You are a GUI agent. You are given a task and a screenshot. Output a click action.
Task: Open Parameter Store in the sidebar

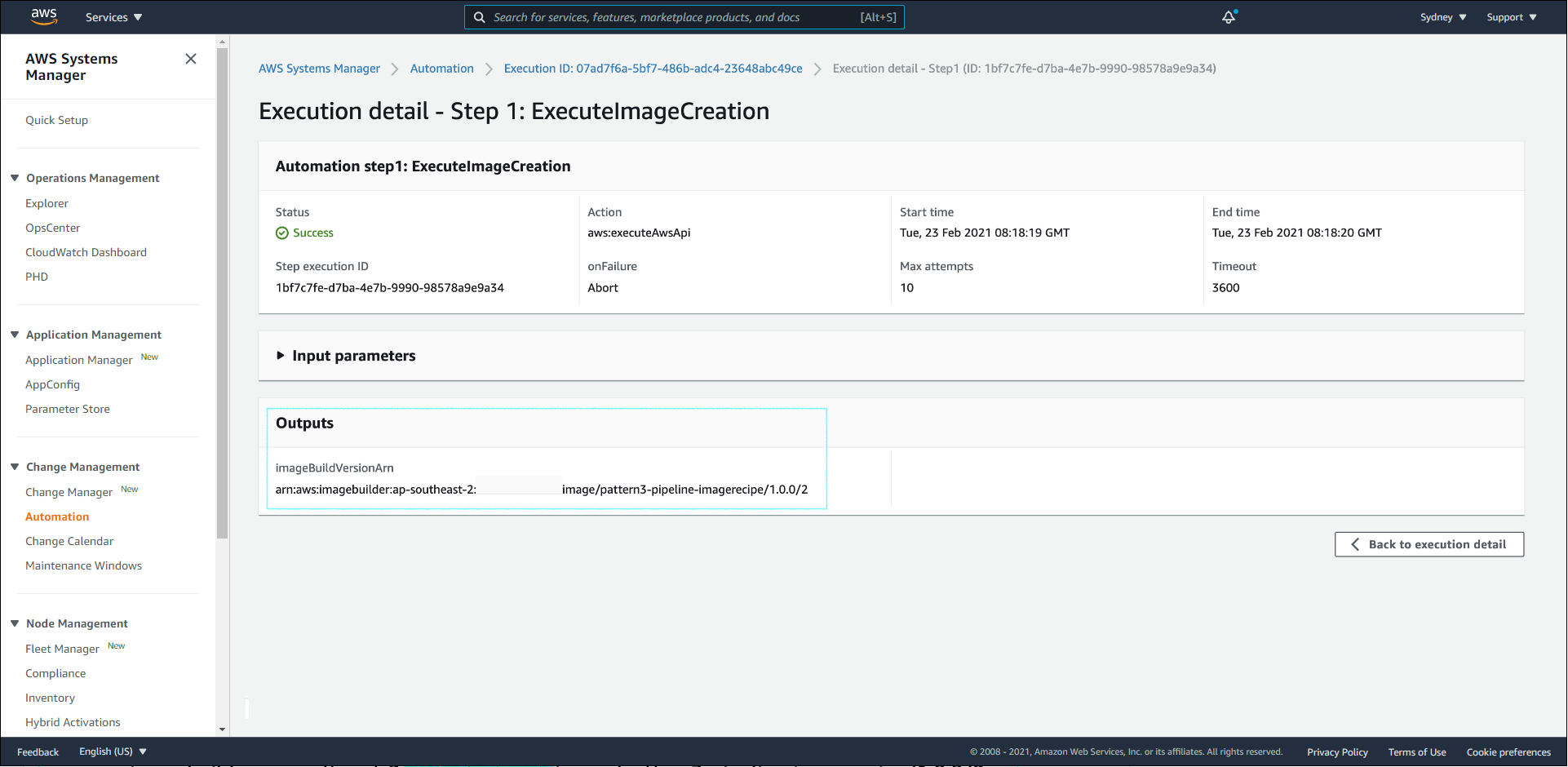(x=67, y=409)
